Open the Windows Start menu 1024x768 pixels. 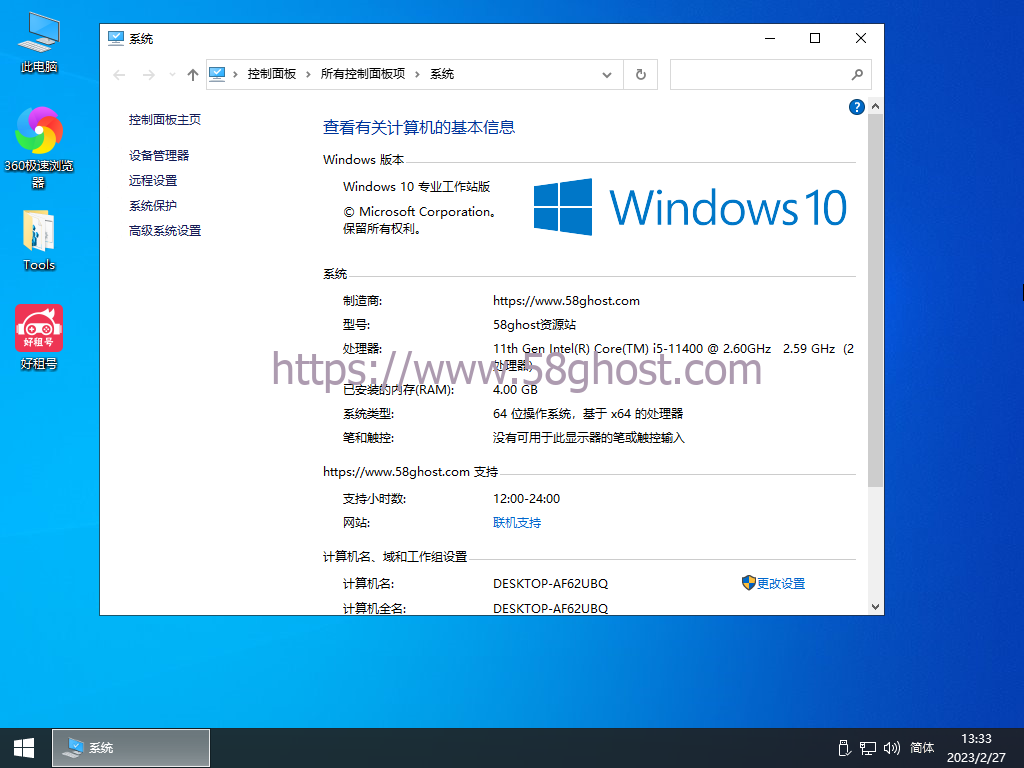click(x=24, y=748)
